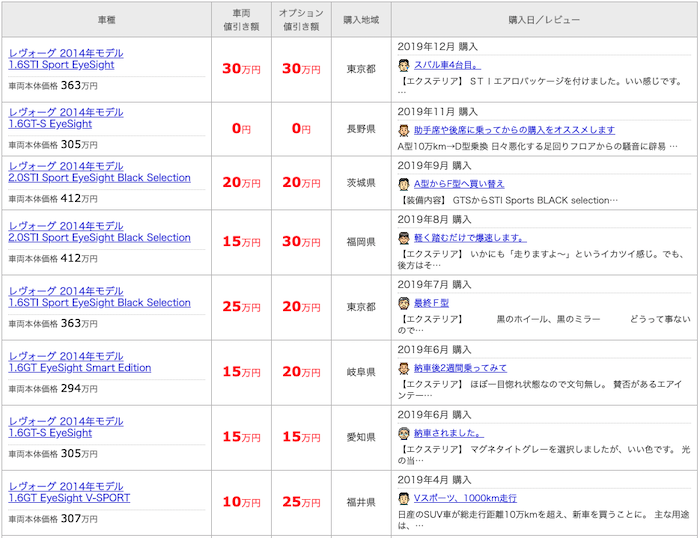Viewport: 700px width, 538px height.
Task: Click the 25万円 option discount in 福井県 row
Action: (x=301, y=502)
